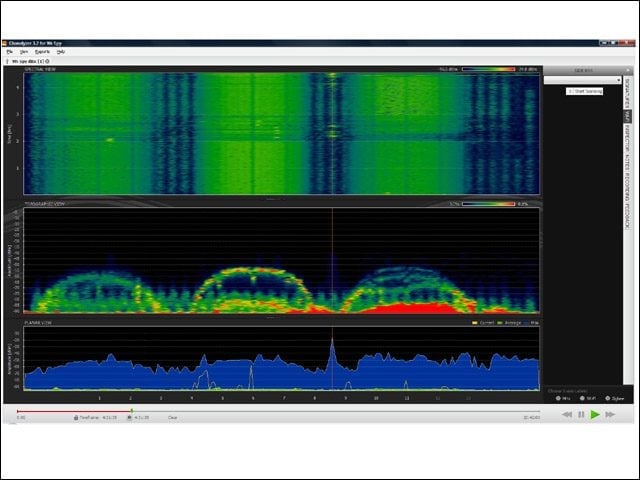Toggle the Current trace legend in Planar View

click(x=483, y=323)
